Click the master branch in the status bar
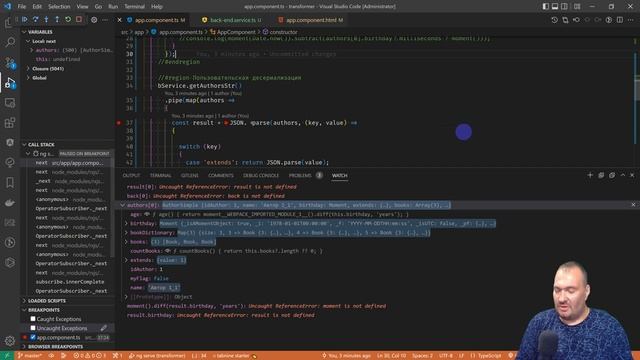 tap(29, 356)
